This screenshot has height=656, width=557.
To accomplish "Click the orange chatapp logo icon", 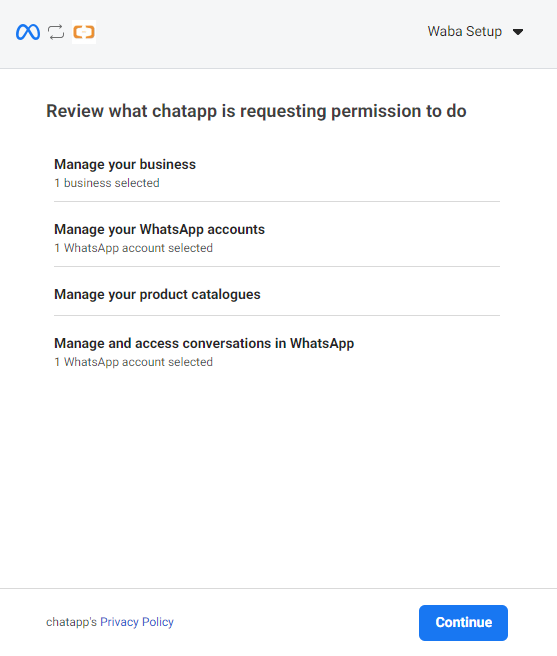I will pyautogui.click(x=84, y=32).
